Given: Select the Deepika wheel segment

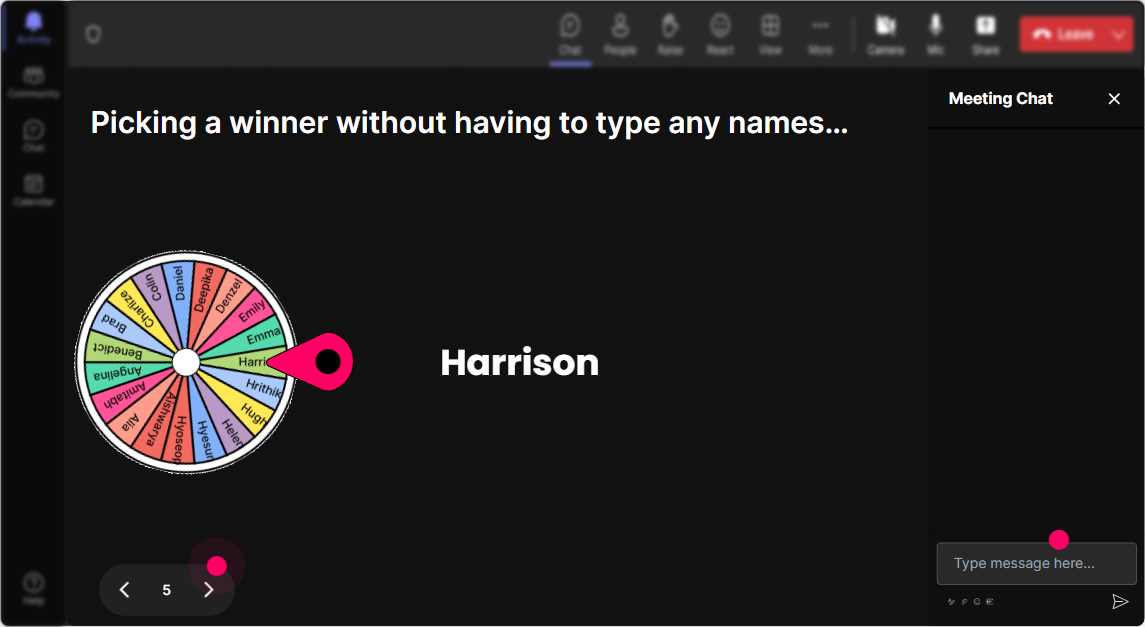Looking at the screenshot, I should point(204,291).
